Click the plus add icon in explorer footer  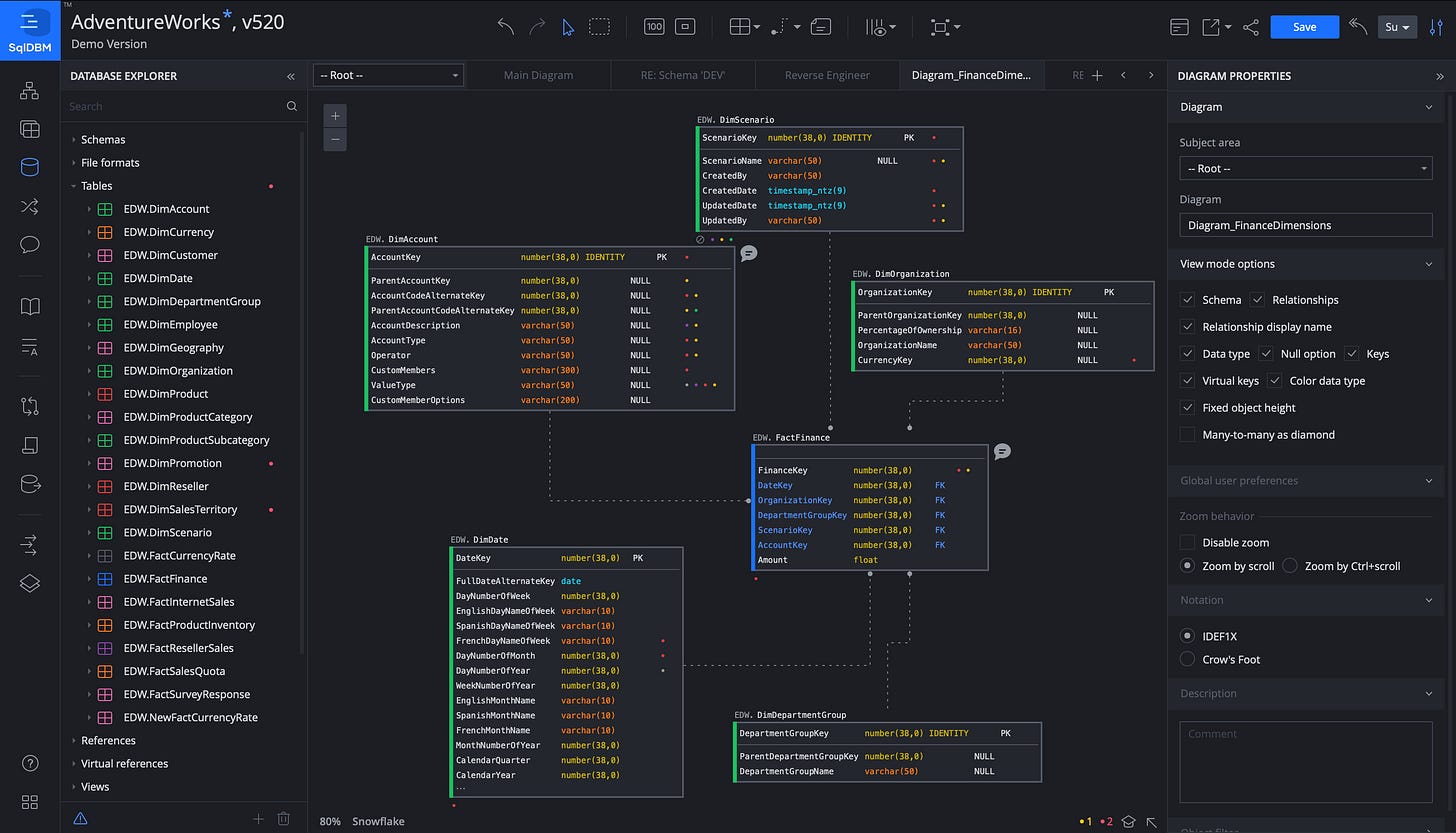click(258, 819)
